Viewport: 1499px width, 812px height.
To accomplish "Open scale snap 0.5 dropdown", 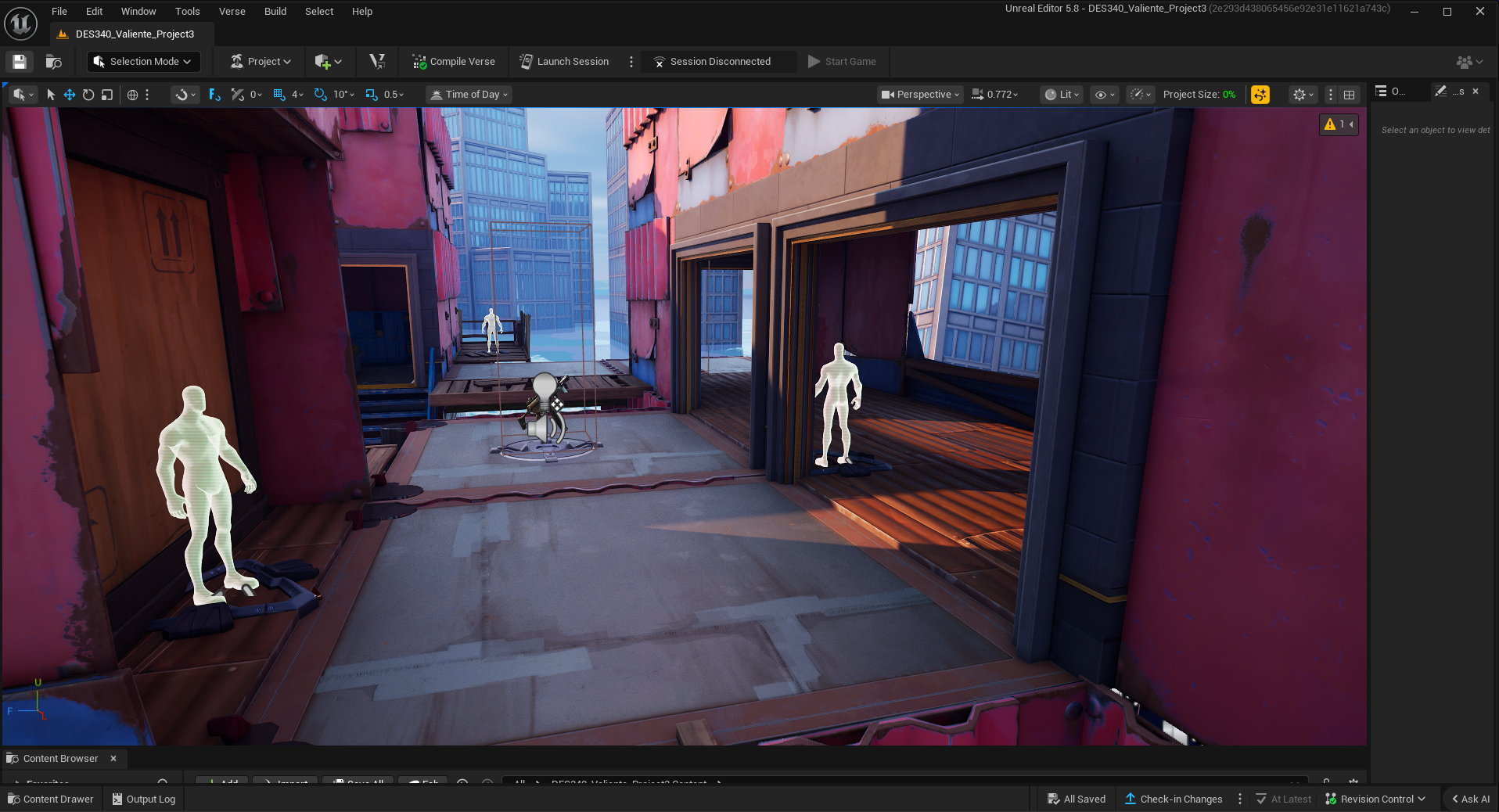I will coord(394,95).
